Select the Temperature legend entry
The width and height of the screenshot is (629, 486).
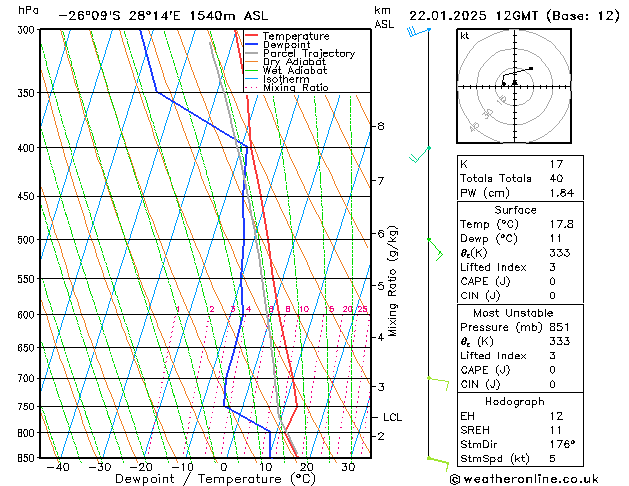297,36
